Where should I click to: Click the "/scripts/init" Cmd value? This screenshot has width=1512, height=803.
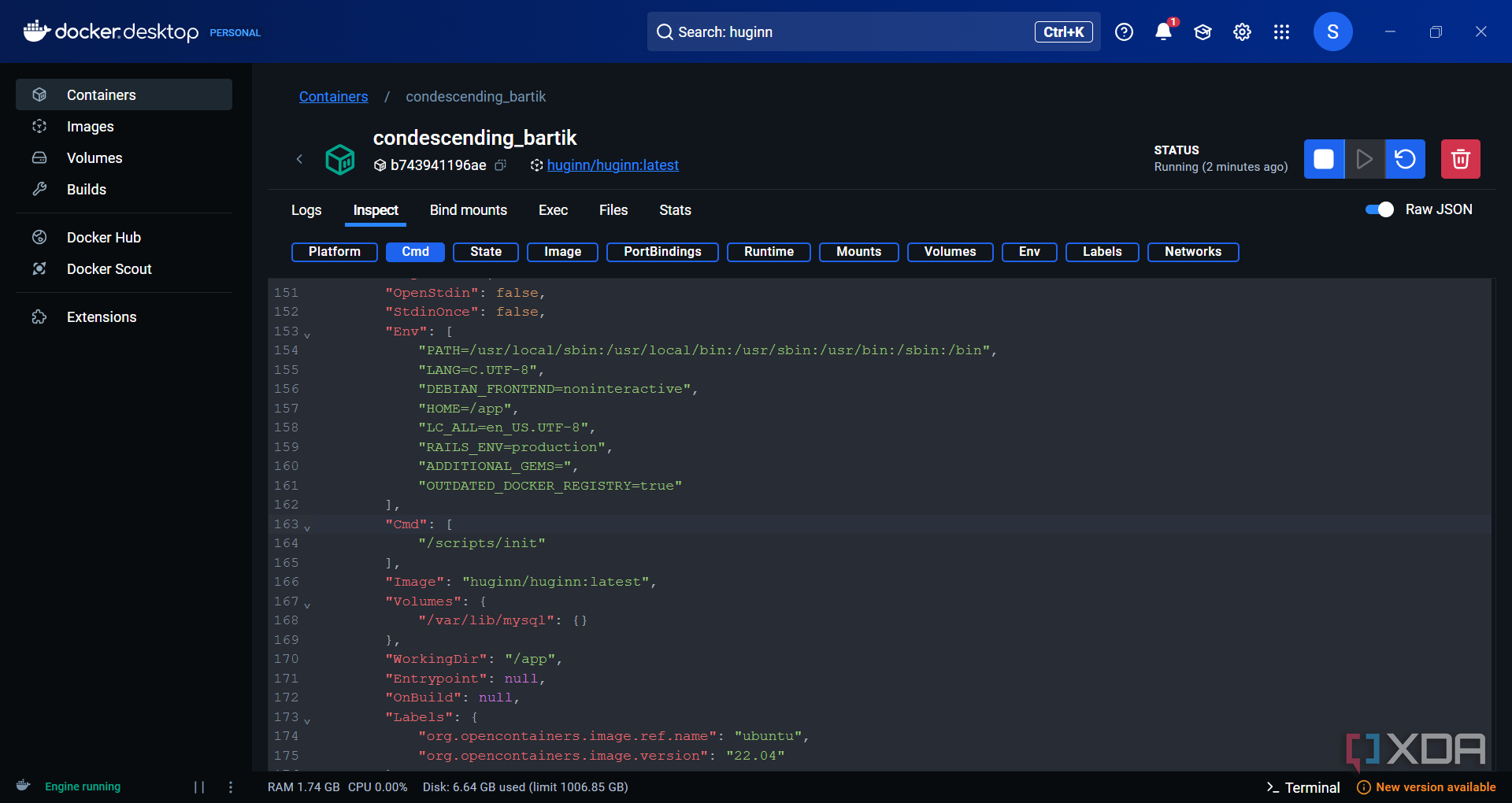point(482,543)
